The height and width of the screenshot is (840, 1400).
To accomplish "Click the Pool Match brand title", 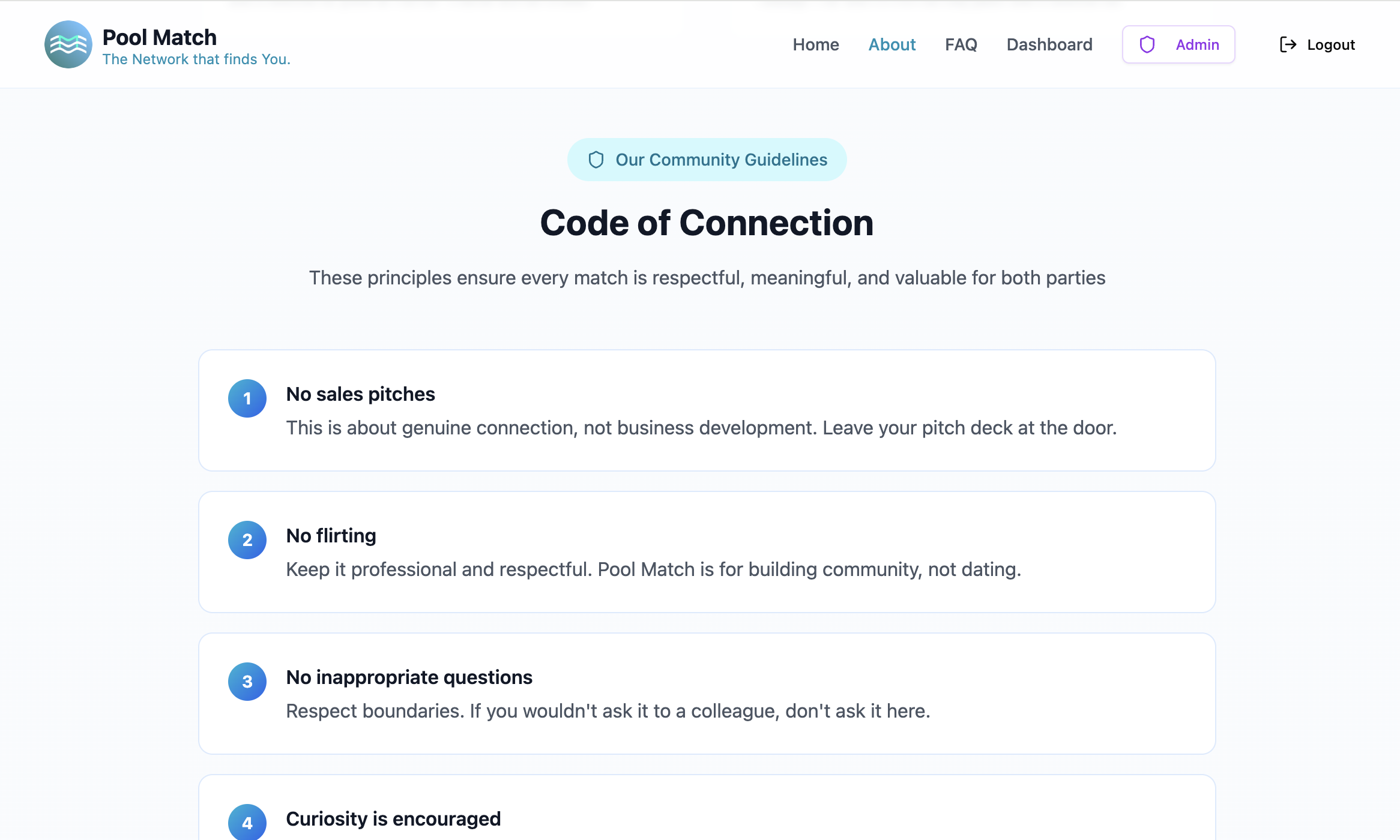I will pos(159,37).
